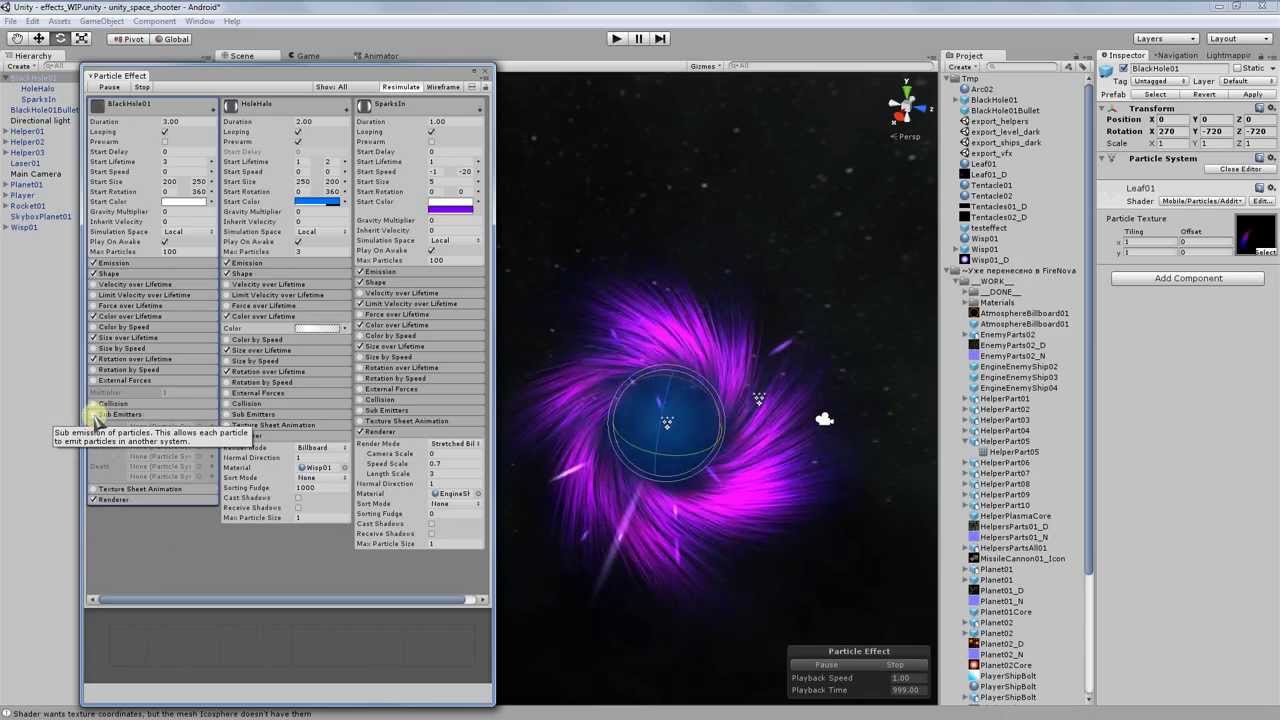Select the Hand tool in Unity toolbar

17,38
